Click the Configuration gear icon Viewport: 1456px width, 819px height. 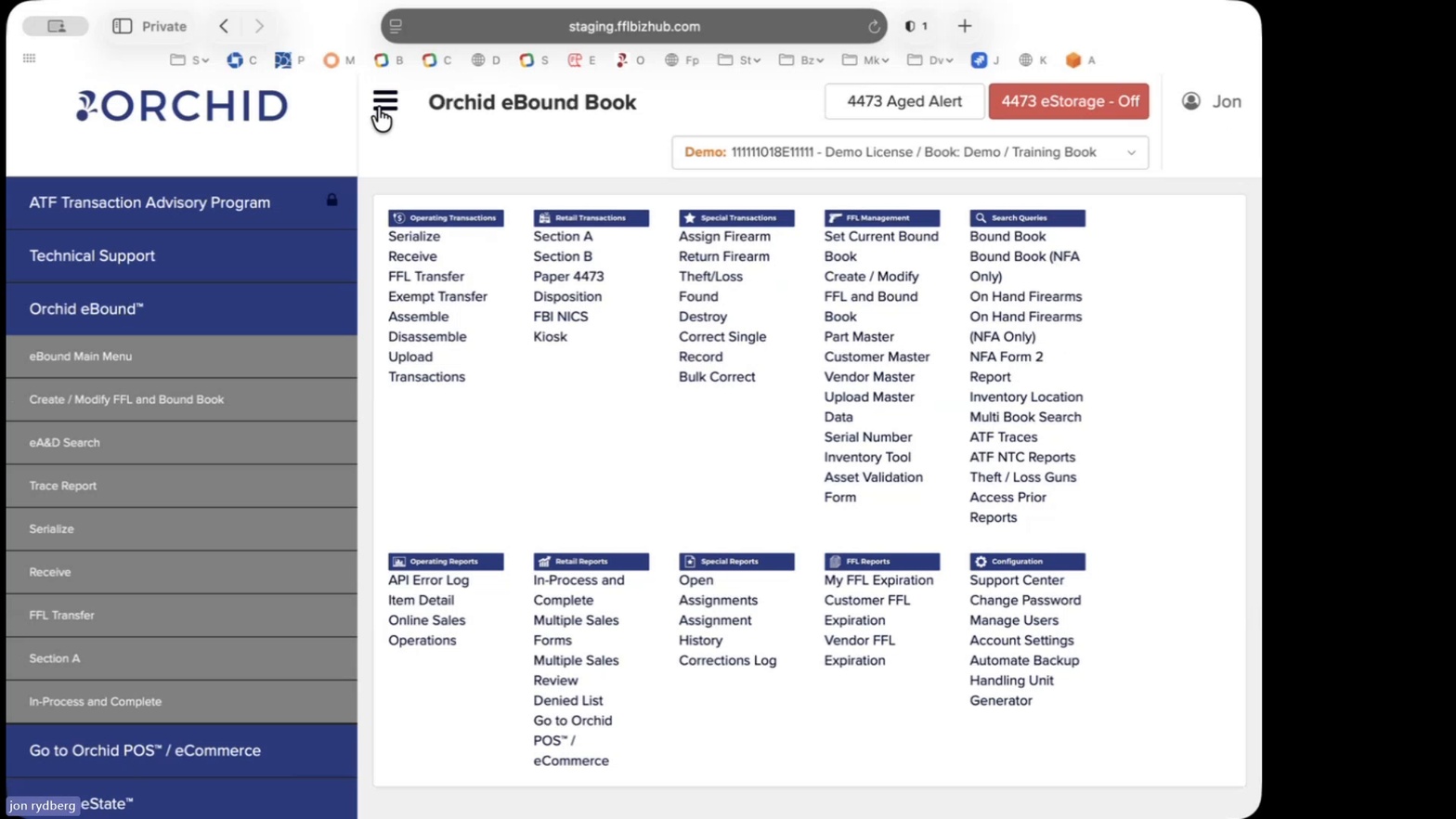(981, 562)
